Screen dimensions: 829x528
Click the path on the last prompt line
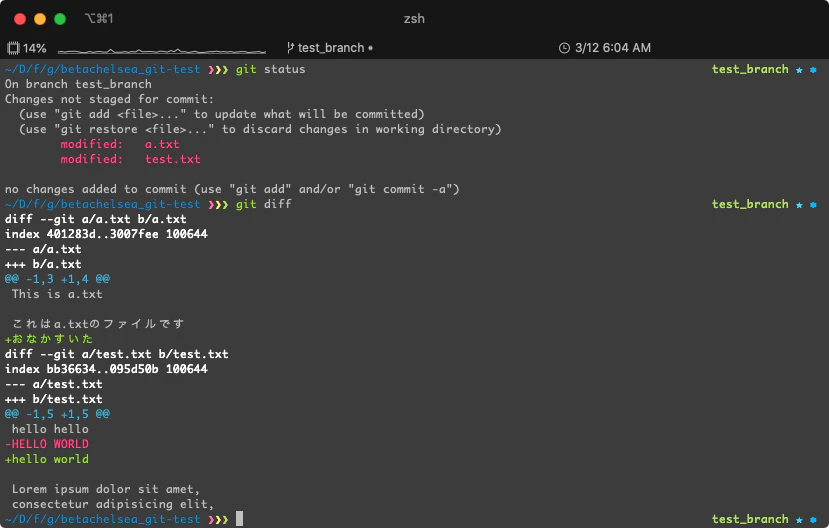tap(103, 519)
